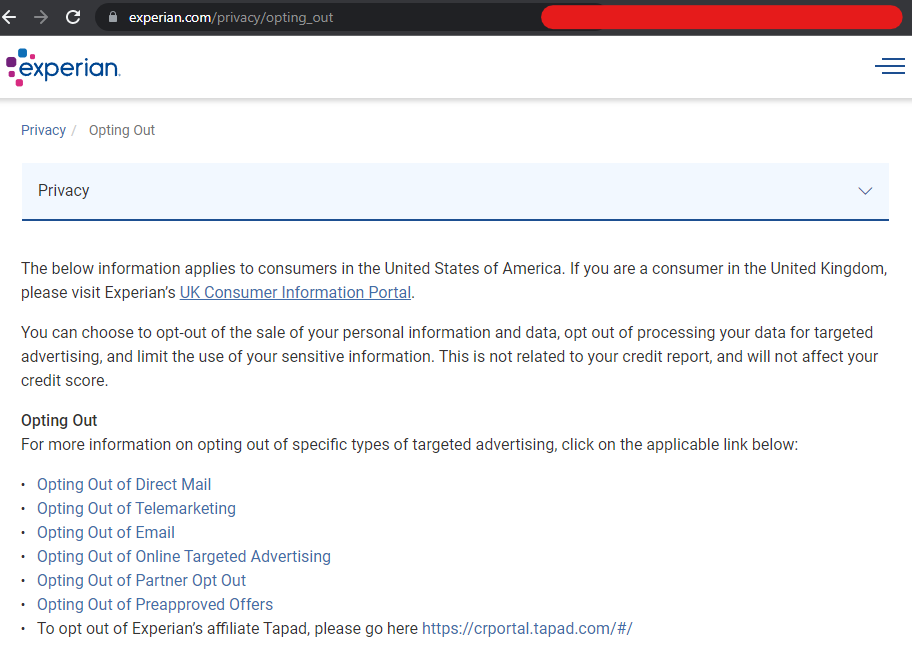
Task: Click the browser forward arrow
Action: (41, 17)
